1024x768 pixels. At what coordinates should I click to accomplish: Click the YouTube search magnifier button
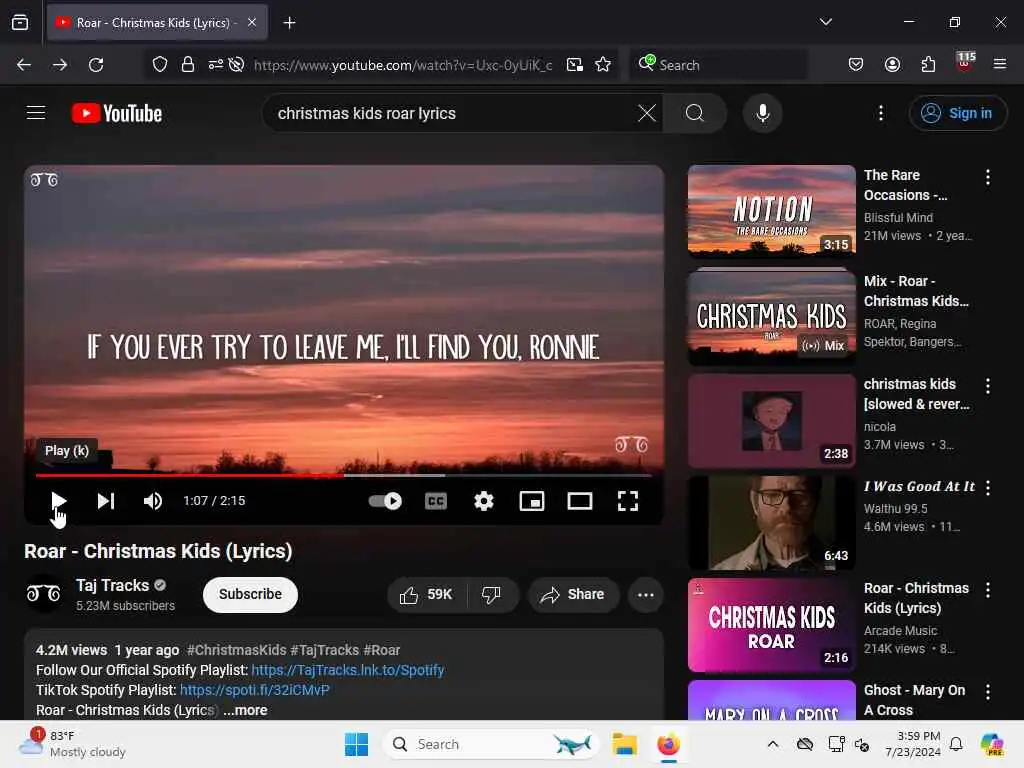point(695,113)
